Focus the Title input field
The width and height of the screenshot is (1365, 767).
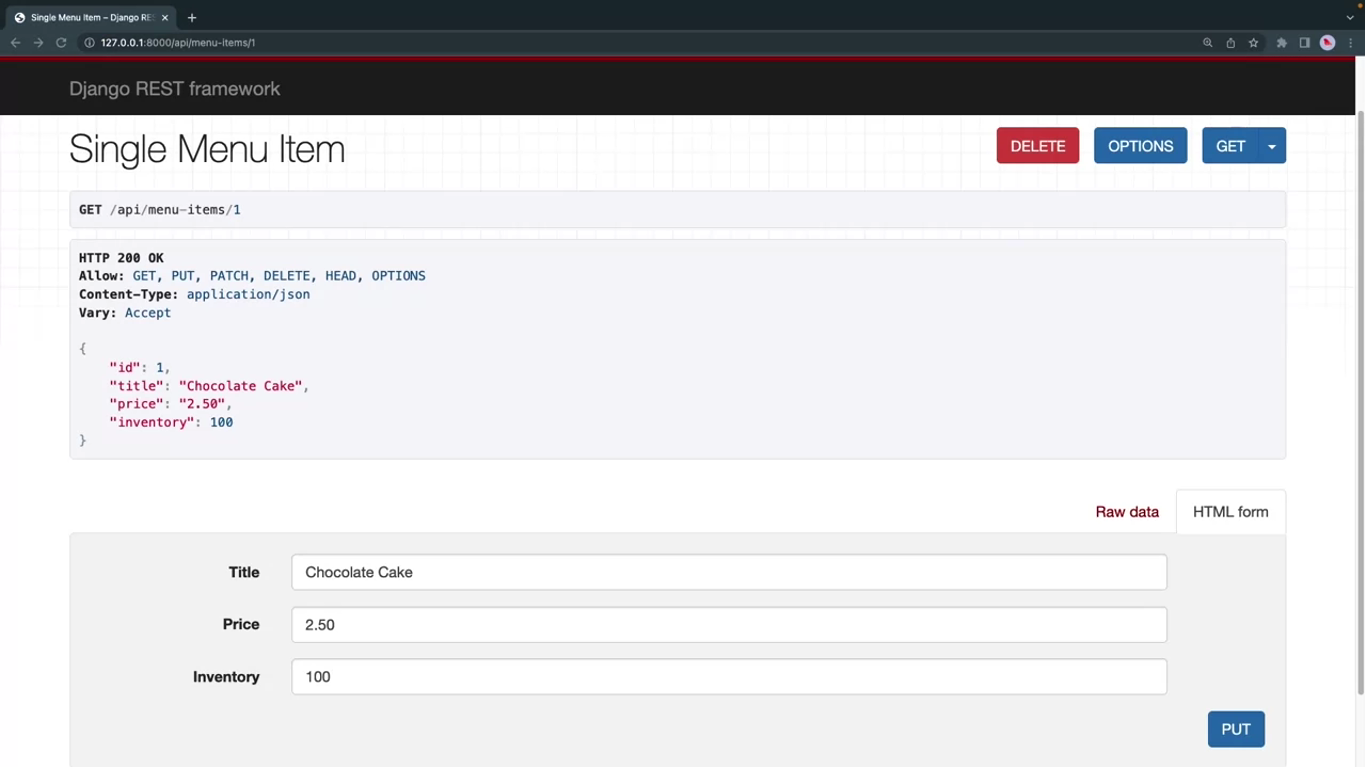pos(729,572)
